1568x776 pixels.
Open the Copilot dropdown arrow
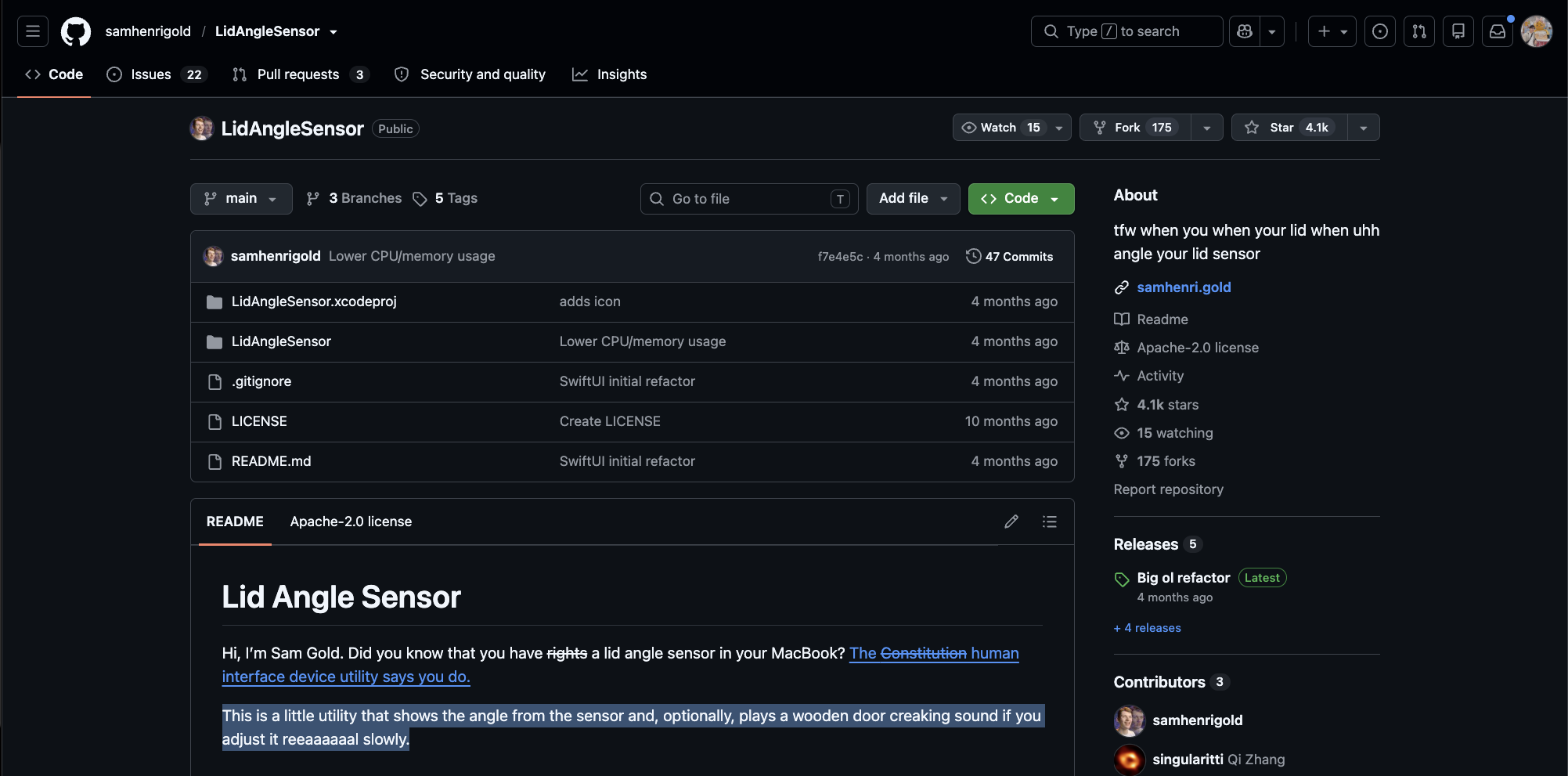[1272, 31]
